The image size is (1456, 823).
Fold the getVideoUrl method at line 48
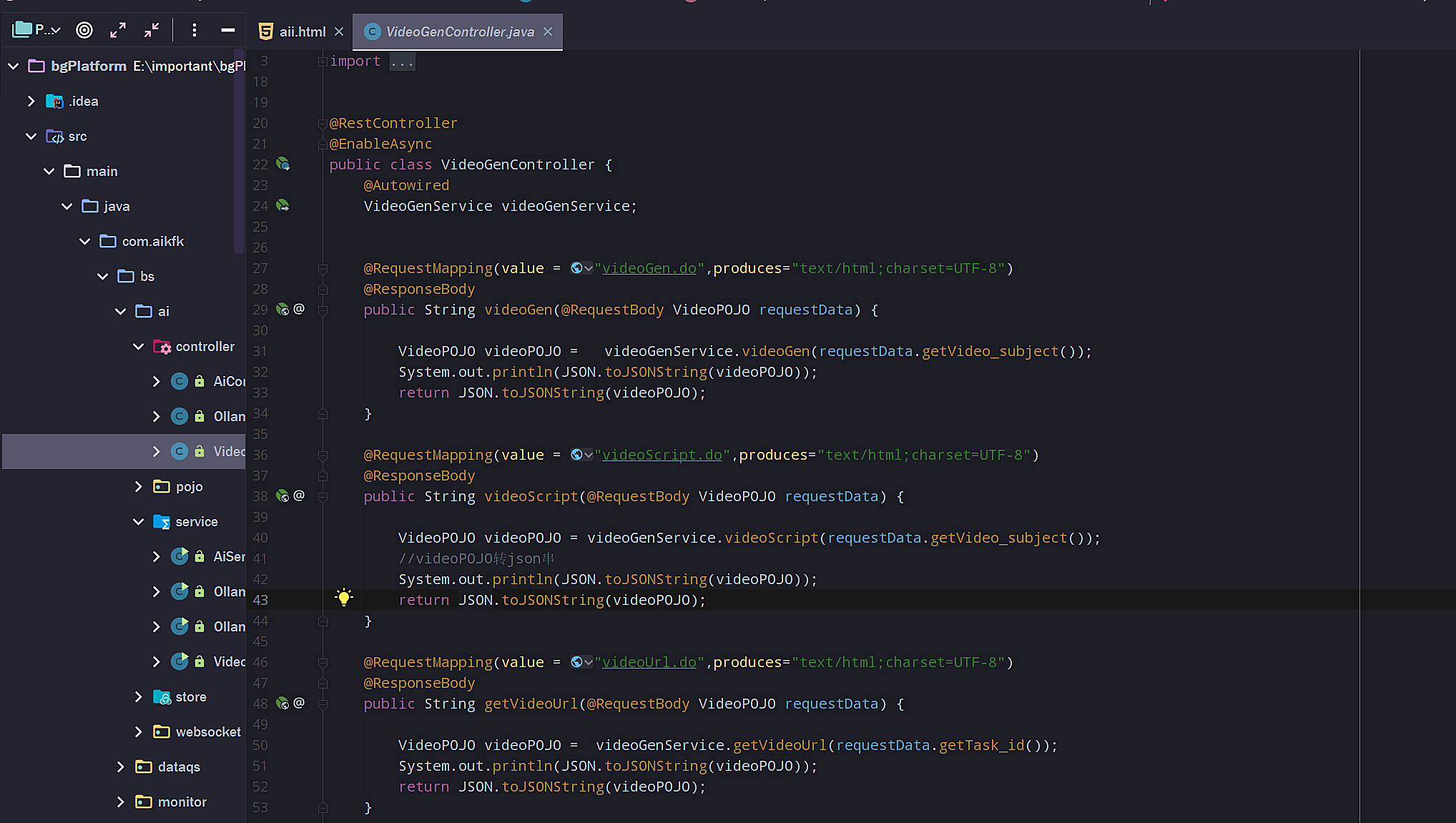pyautogui.click(x=323, y=704)
